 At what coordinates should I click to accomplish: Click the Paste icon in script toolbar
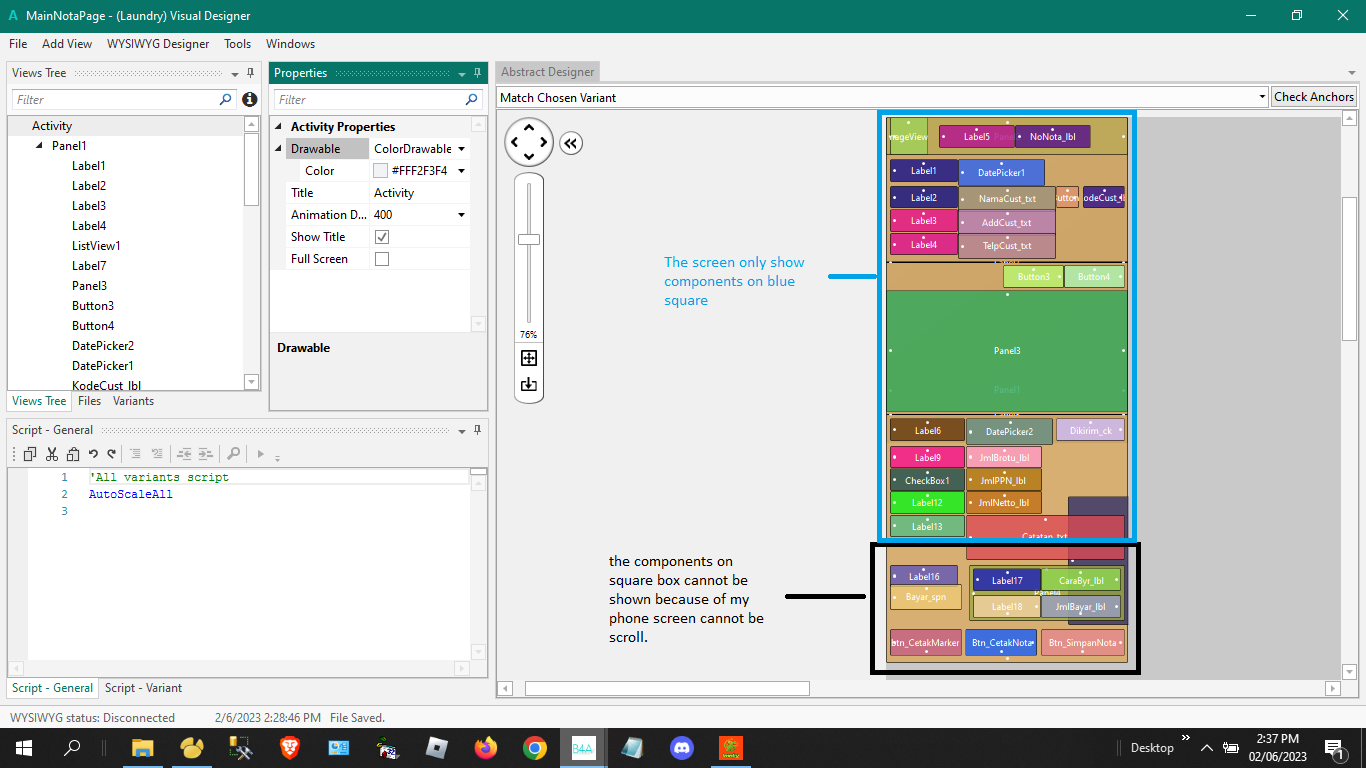tap(72, 454)
